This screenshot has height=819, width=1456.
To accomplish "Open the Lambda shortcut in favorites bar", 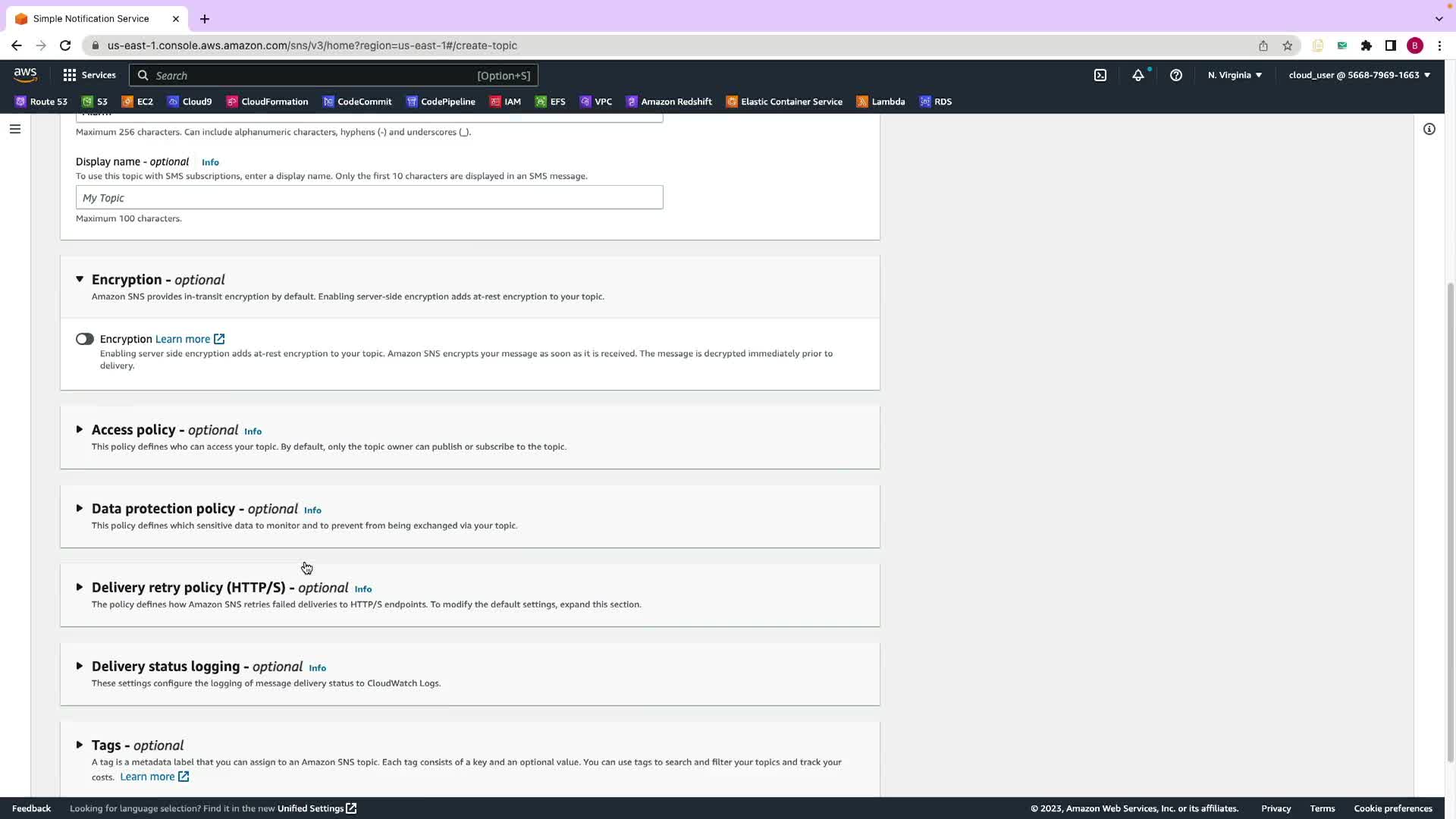I will click(x=880, y=102).
